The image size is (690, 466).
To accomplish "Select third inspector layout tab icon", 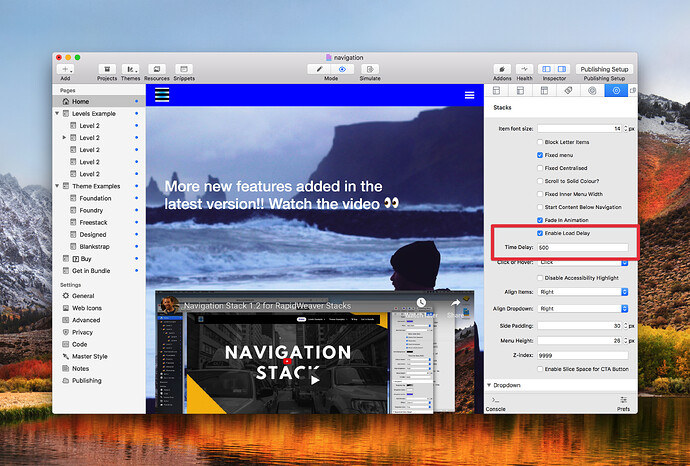I will point(544,90).
